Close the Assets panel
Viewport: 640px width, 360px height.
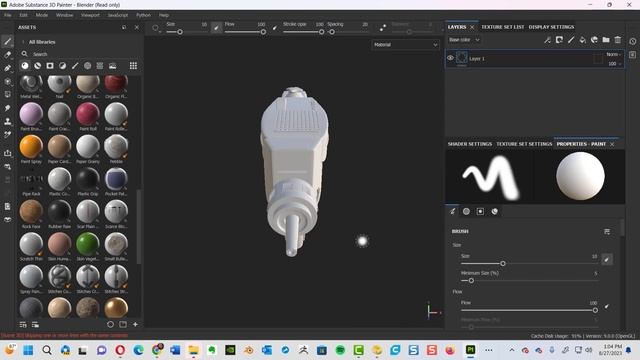pos(137,27)
